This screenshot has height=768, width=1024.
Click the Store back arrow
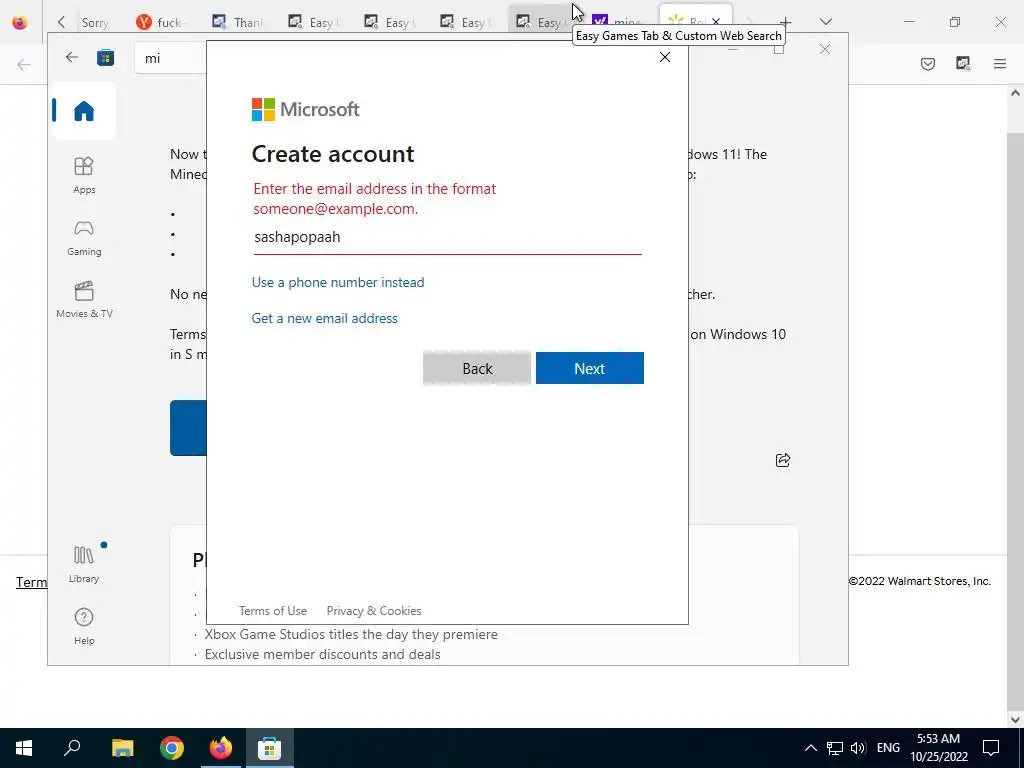click(x=72, y=57)
